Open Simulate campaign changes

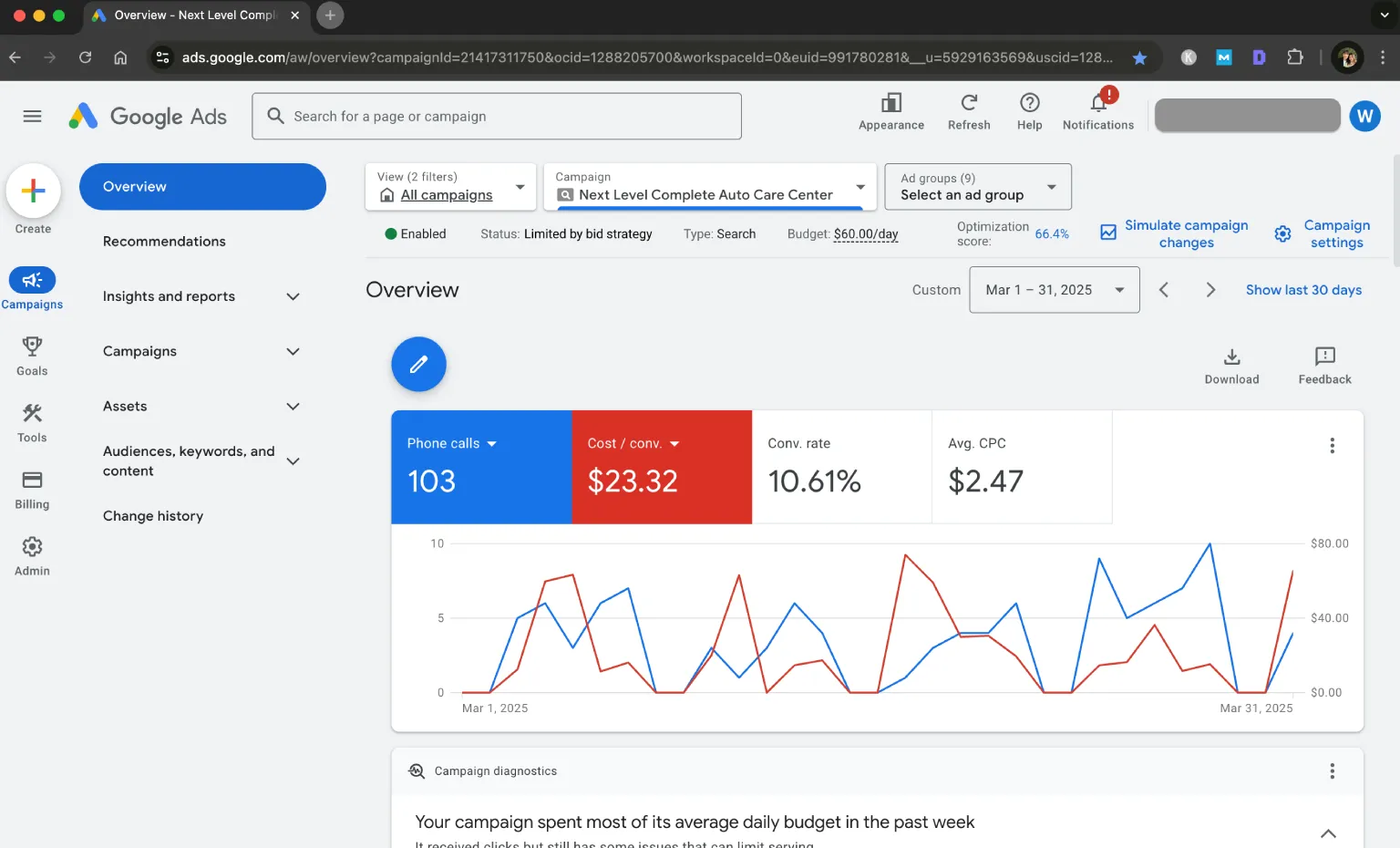[1174, 233]
